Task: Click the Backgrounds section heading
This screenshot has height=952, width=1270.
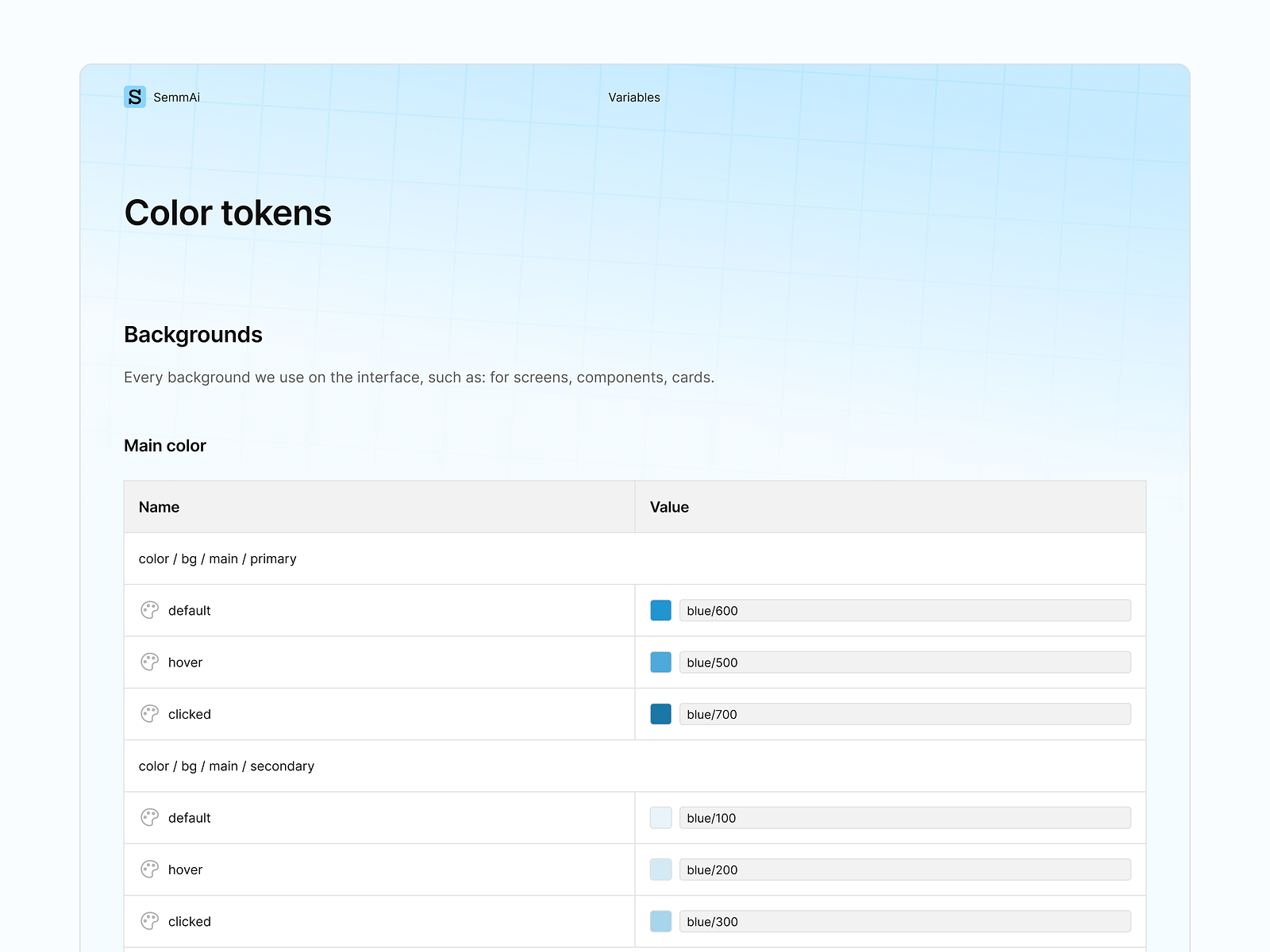Action: click(x=193, y=334)
